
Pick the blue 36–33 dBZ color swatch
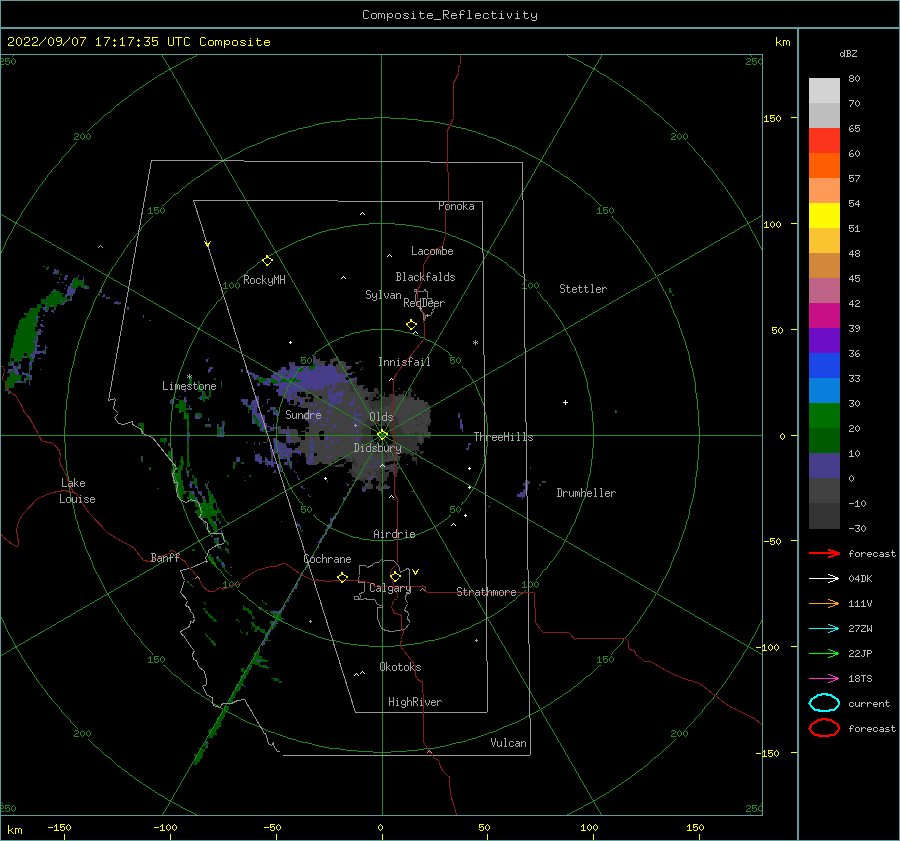(824, 366)
